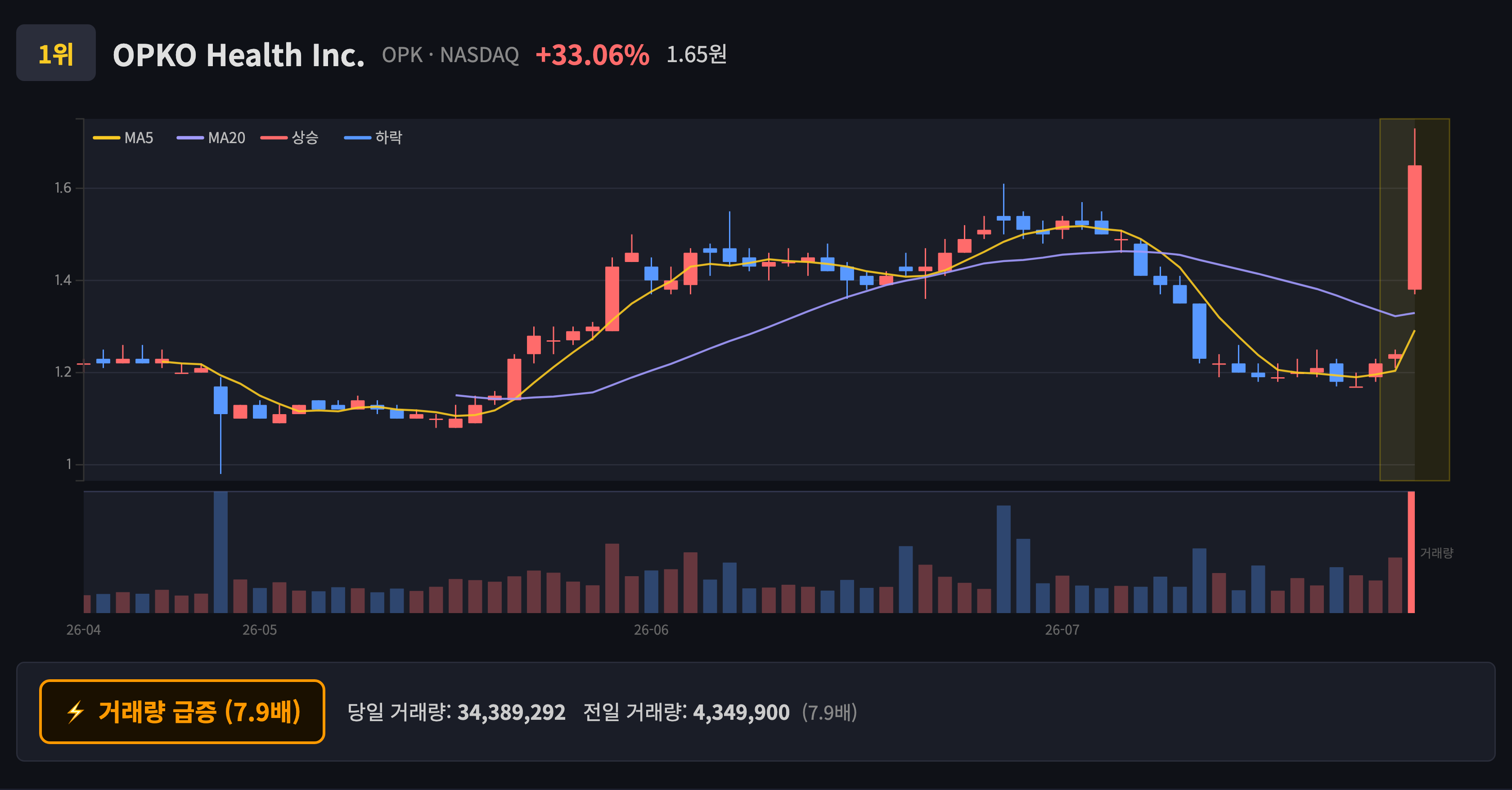Viewport: 1512px width, 790px height.
Task: Click the 1.65원 price value
Action: pyautogui.click(x=697, y=54)
